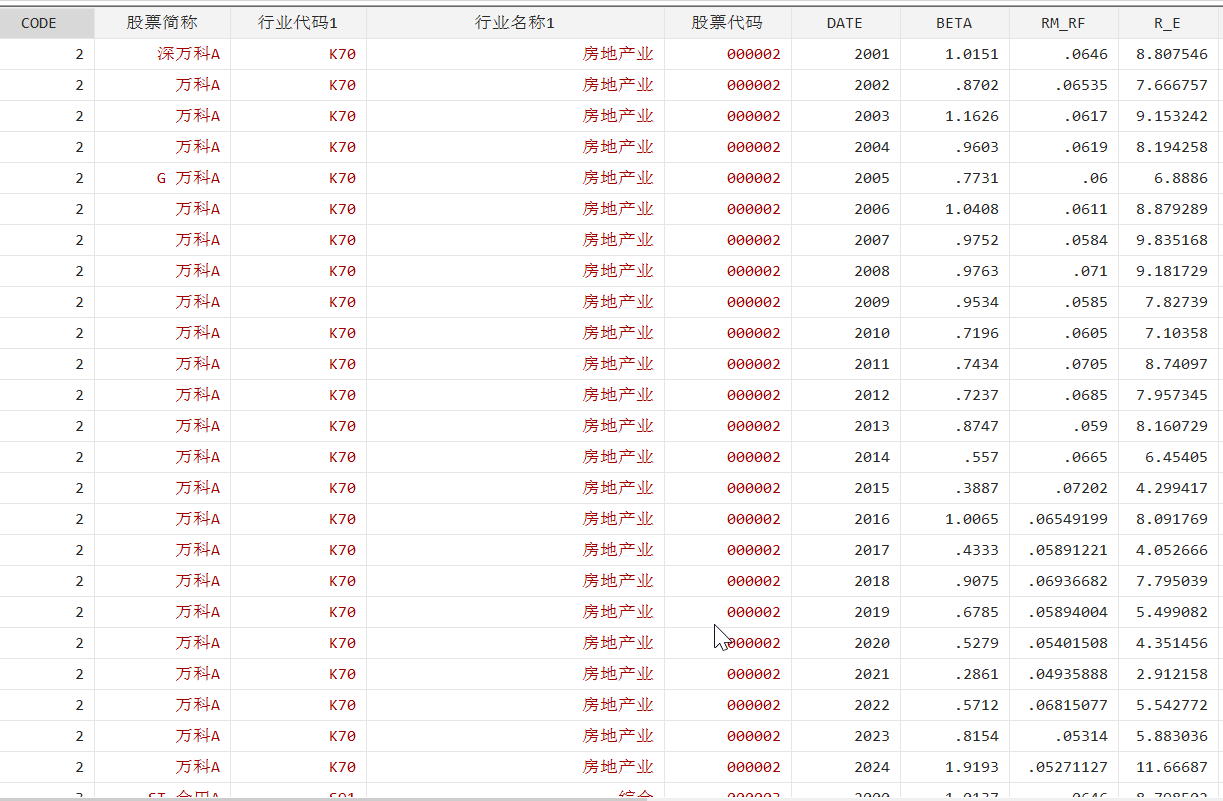Click the R_E value 8.807546

[x=1167, y=54]
